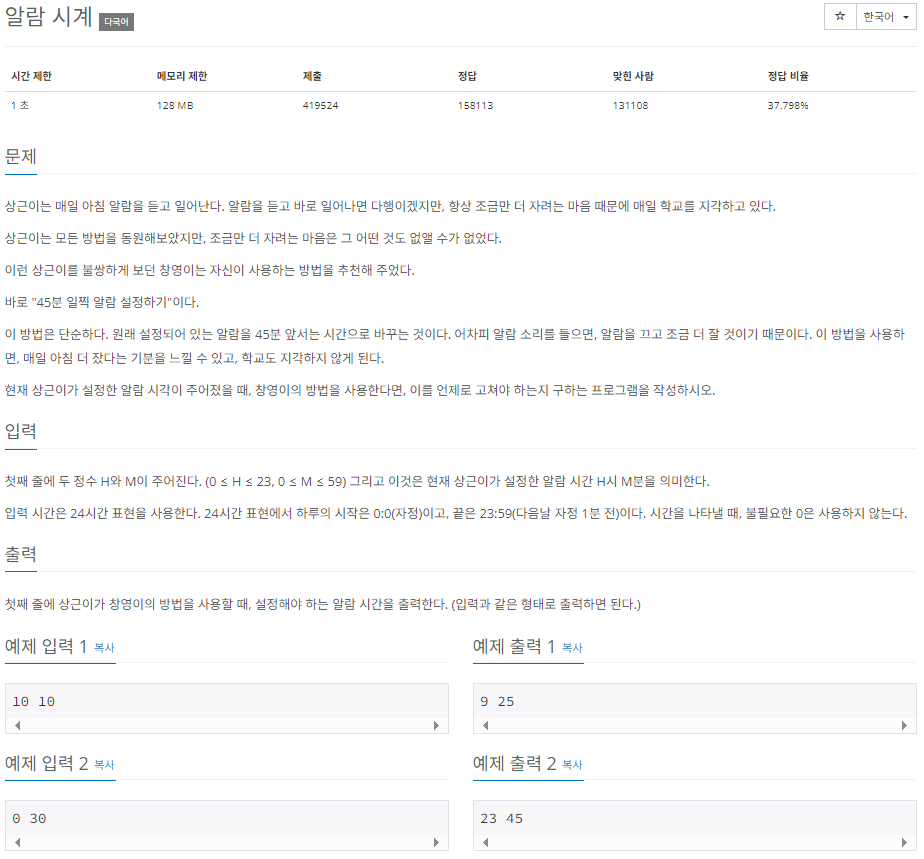
Task: Click left scroll arrow under sample output 2
Action: pos(486,843)
